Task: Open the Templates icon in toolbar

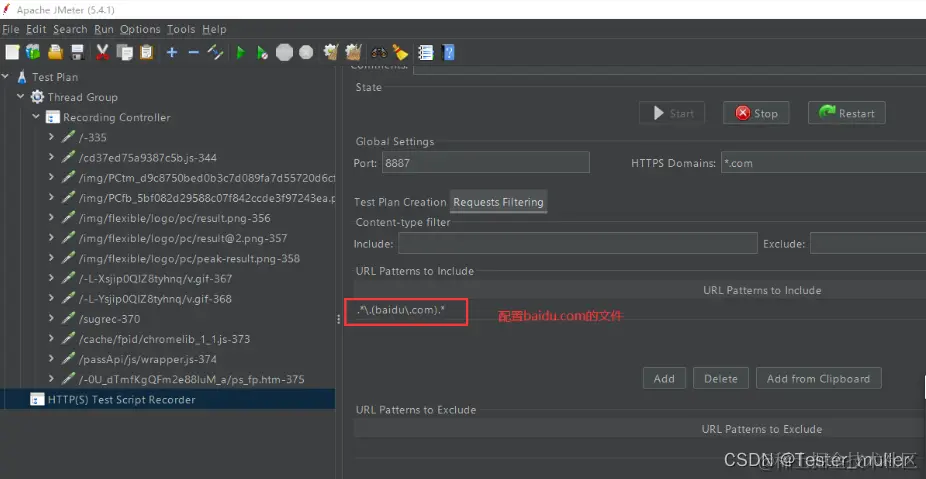Action: pos(33,53)
